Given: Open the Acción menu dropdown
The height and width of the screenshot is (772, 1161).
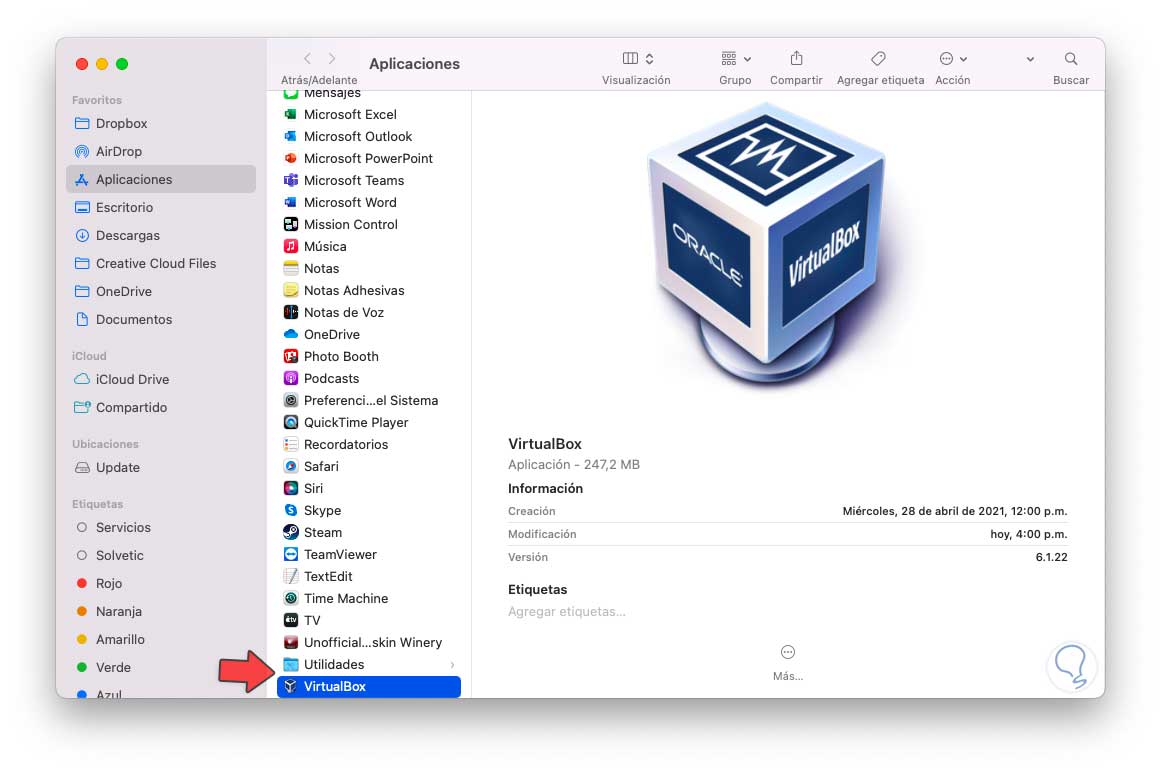Looking at the screenshot, I should coord(953,58).
